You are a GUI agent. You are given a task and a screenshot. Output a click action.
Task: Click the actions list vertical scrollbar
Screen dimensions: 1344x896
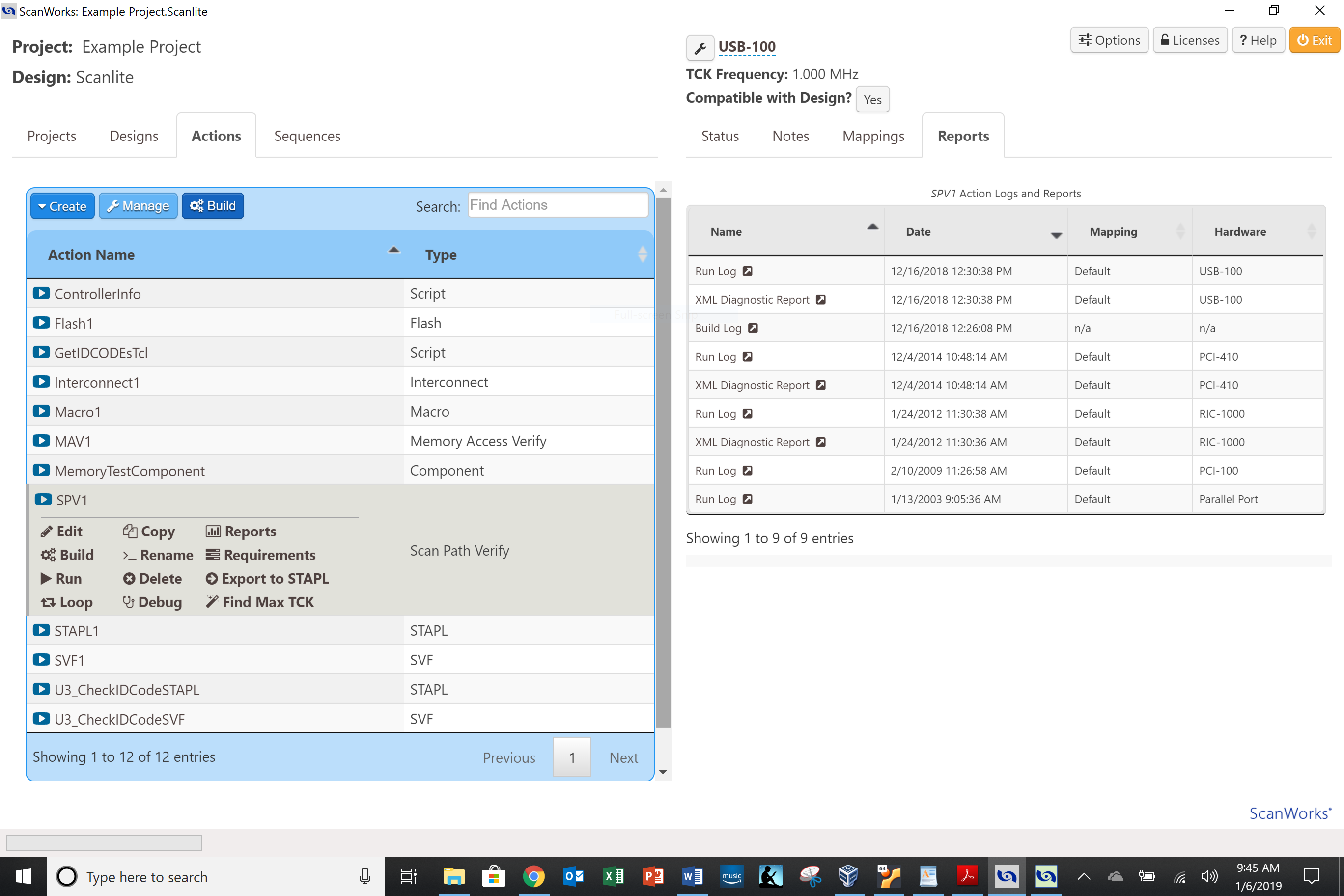tap(663, 463)
